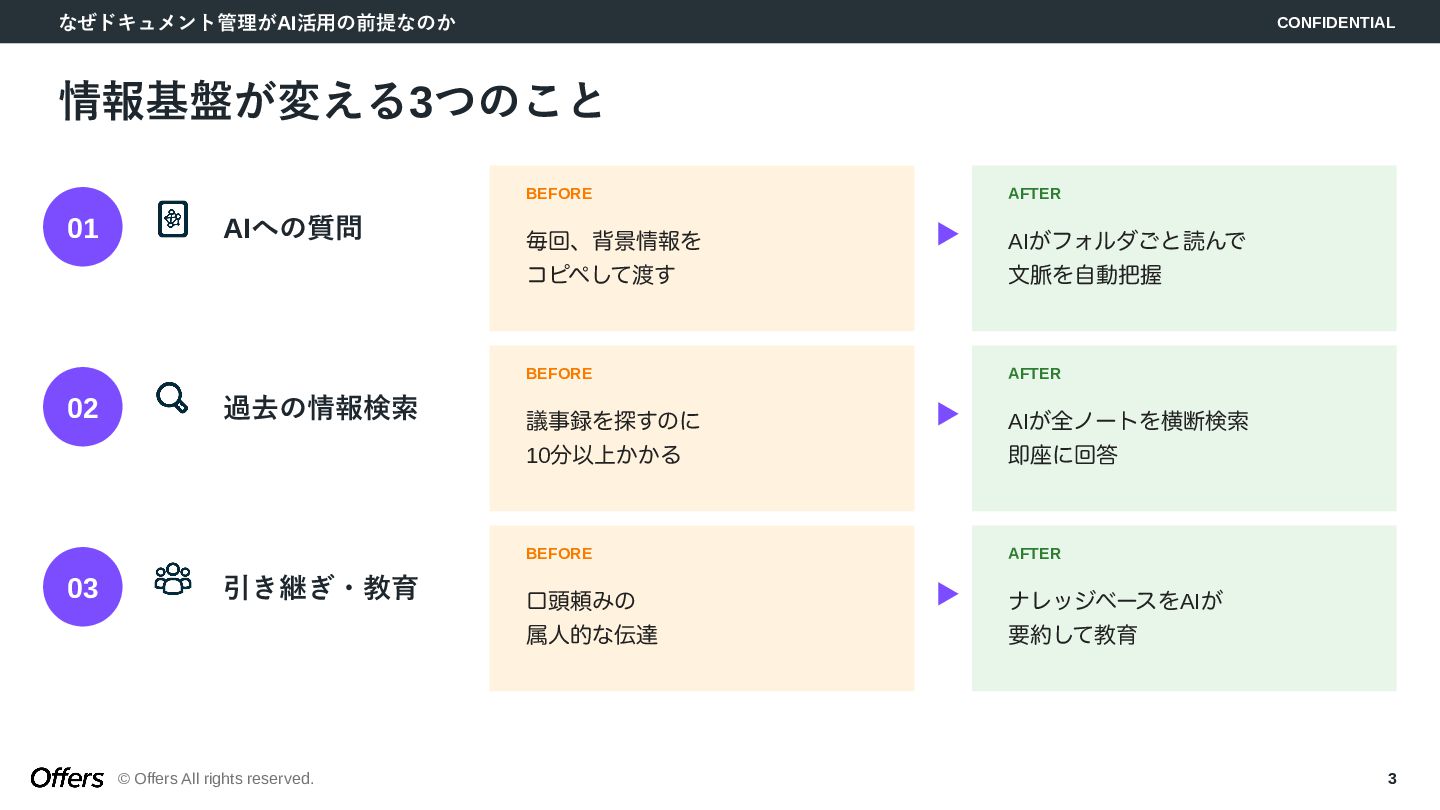The image size is (1440, 810).
Task: Click the Offers logo in the footer
Action: click(x=67, y=778)
